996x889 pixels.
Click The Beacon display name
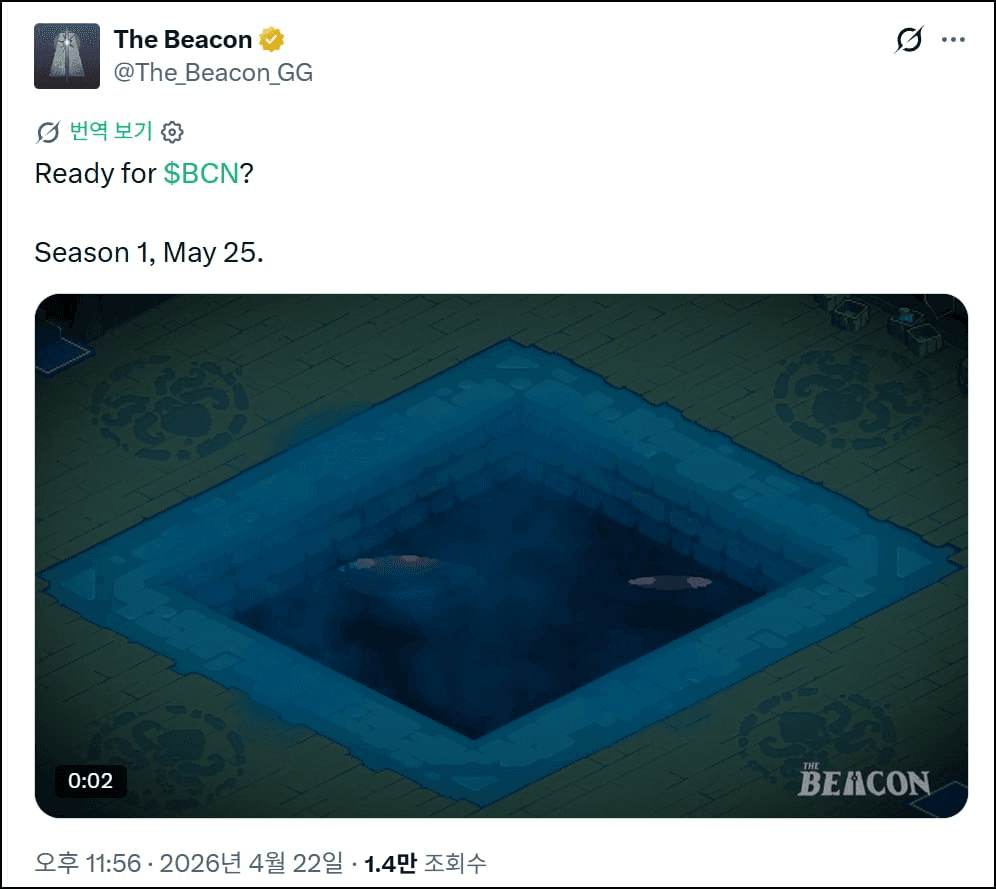click(x=183, y=39)
